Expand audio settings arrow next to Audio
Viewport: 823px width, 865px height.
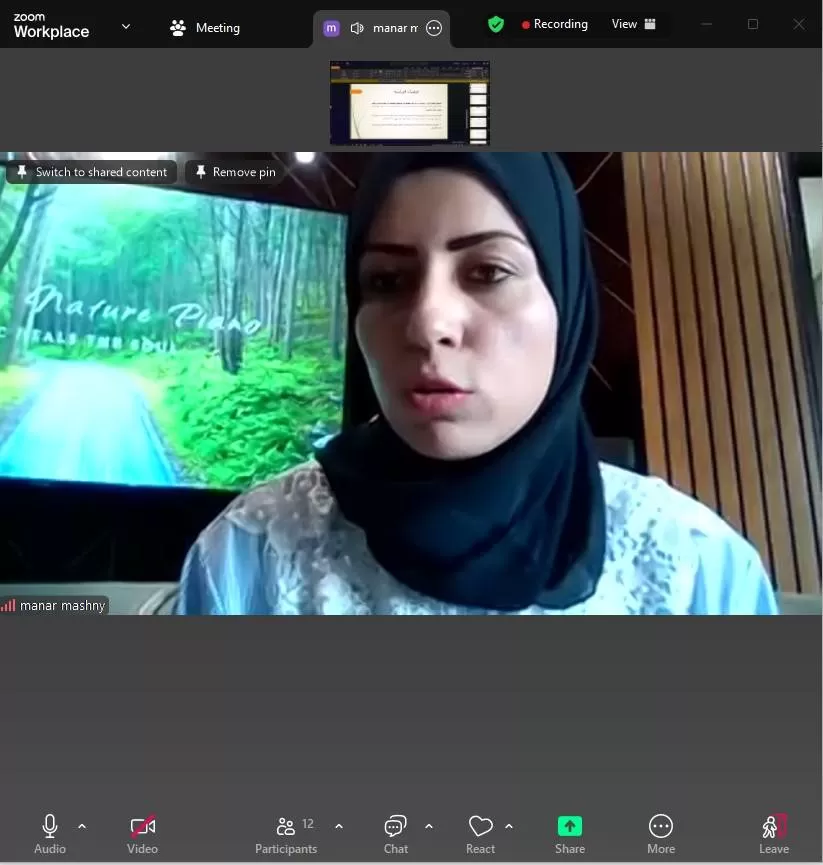tap(82, 826)
